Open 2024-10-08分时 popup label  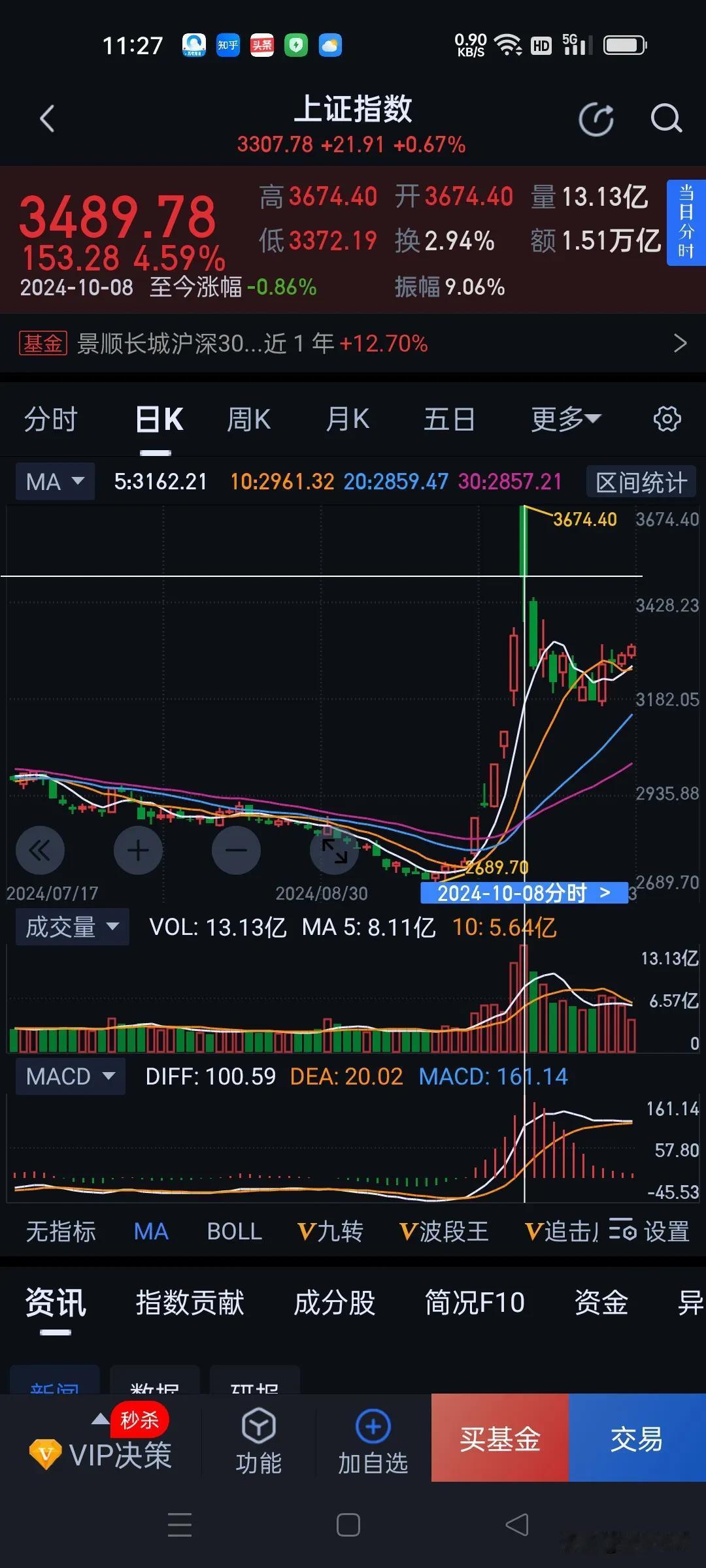point(524,892)
